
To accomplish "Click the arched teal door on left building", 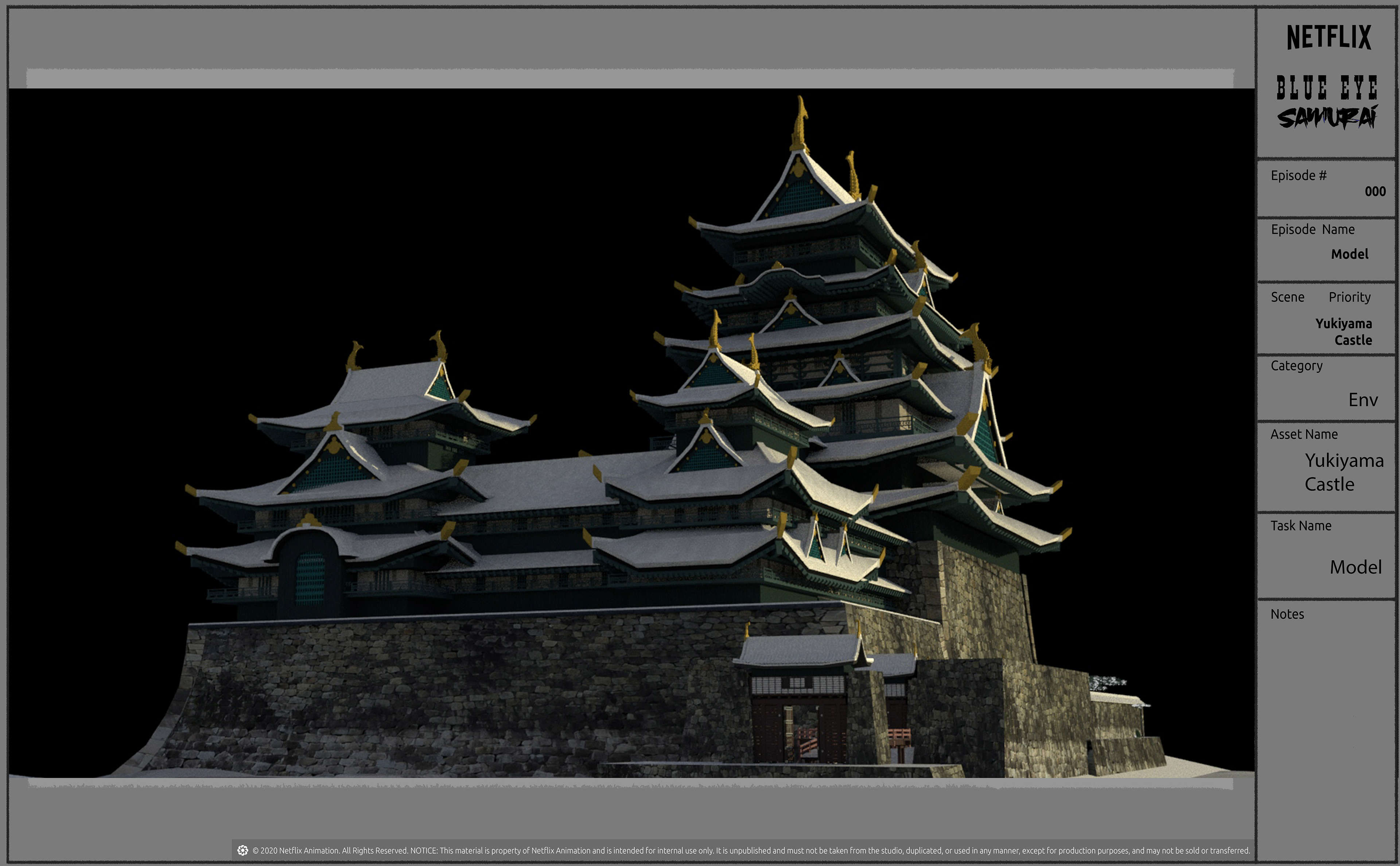I will point(310,579).
